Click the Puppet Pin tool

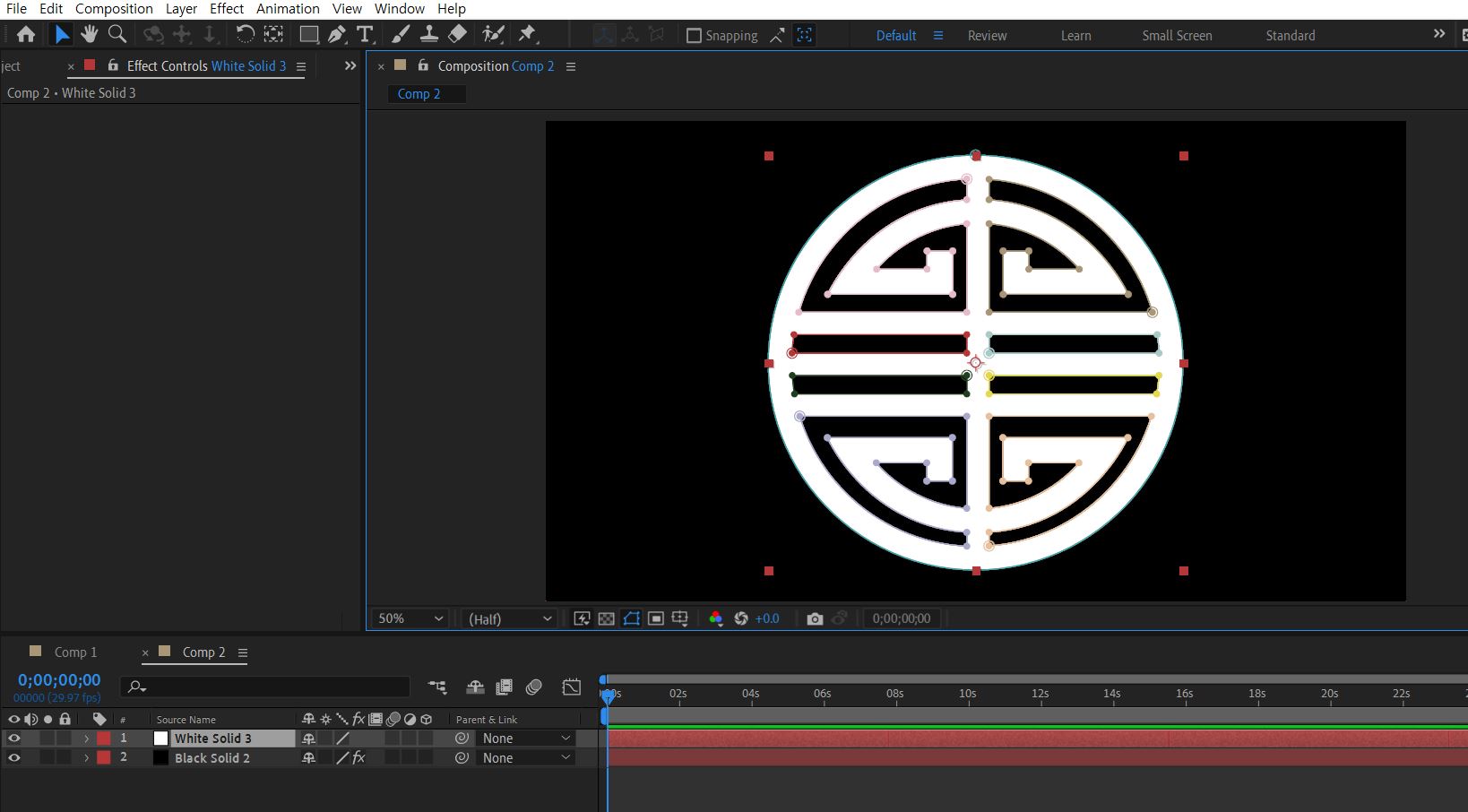[x=527, y=34]
